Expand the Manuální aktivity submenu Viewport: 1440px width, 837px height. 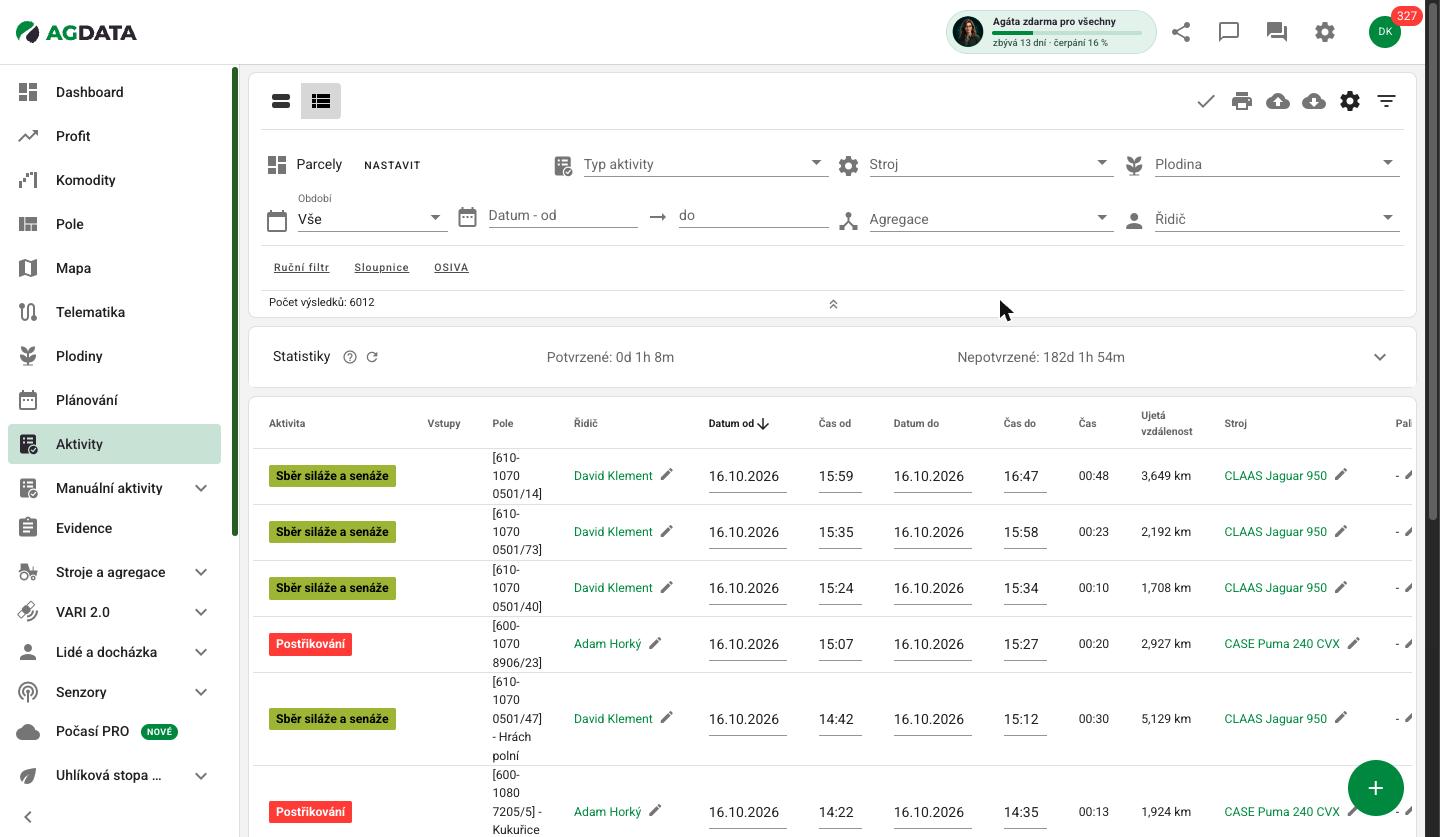[x=201, y=488]
